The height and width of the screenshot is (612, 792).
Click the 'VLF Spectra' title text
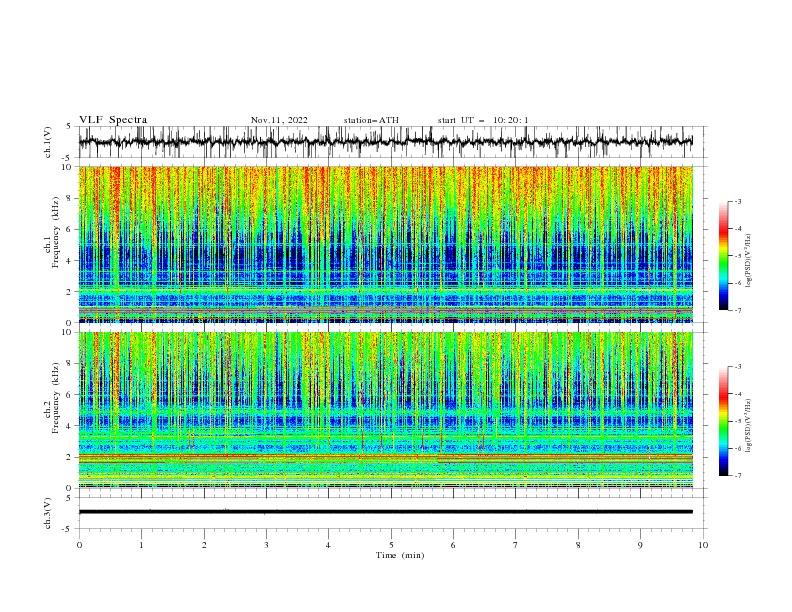pos(113,120)
